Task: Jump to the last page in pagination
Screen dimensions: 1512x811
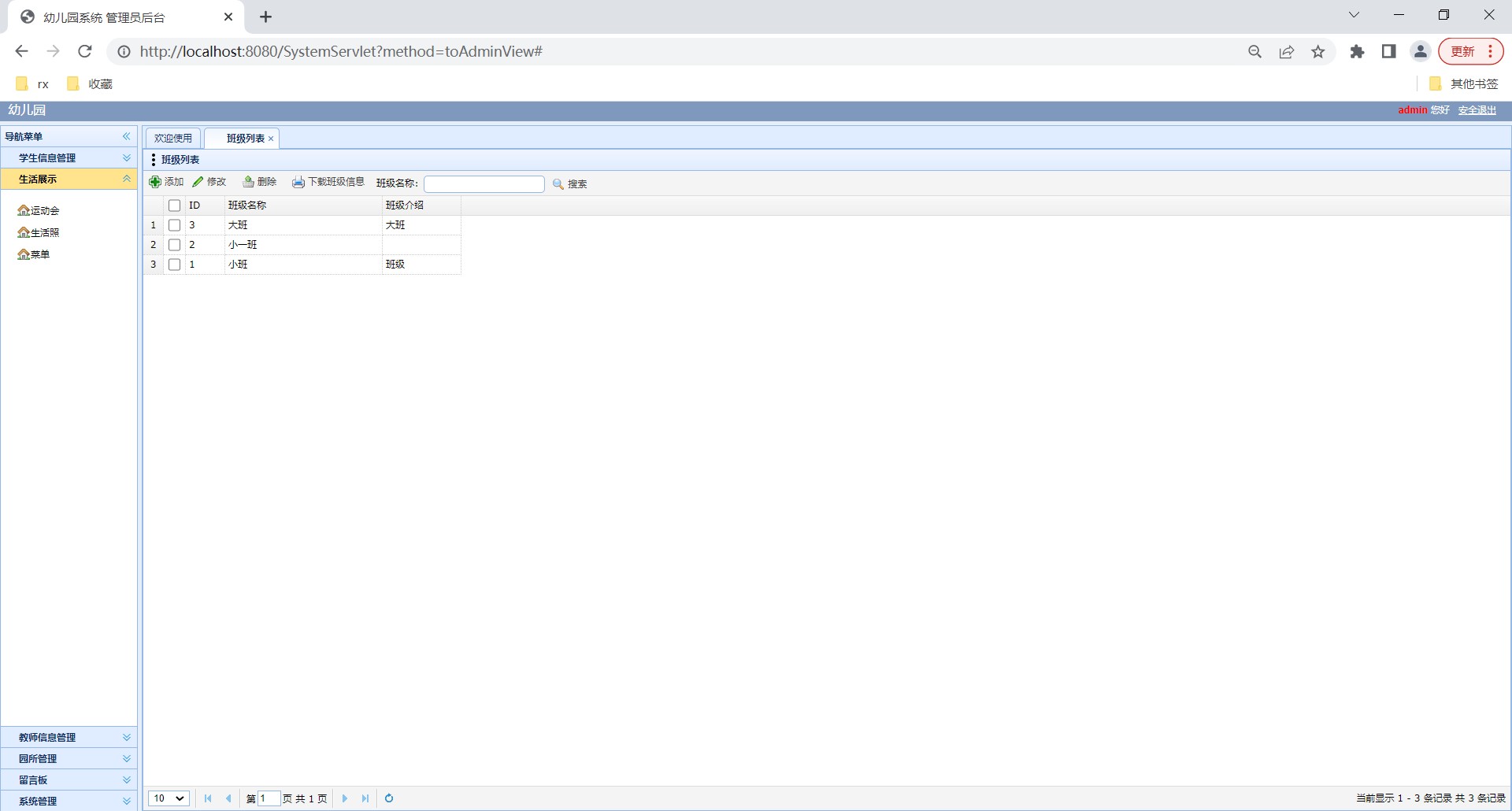Action: (x=365, y=798)
